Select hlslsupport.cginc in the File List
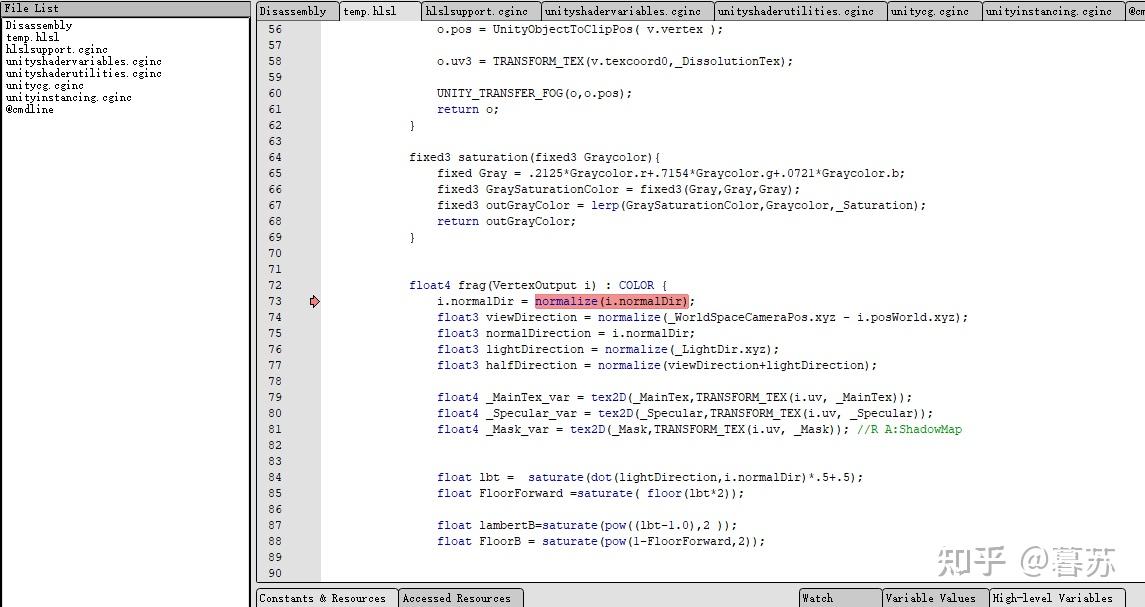1145x607 pixels. tap(57, 48)
